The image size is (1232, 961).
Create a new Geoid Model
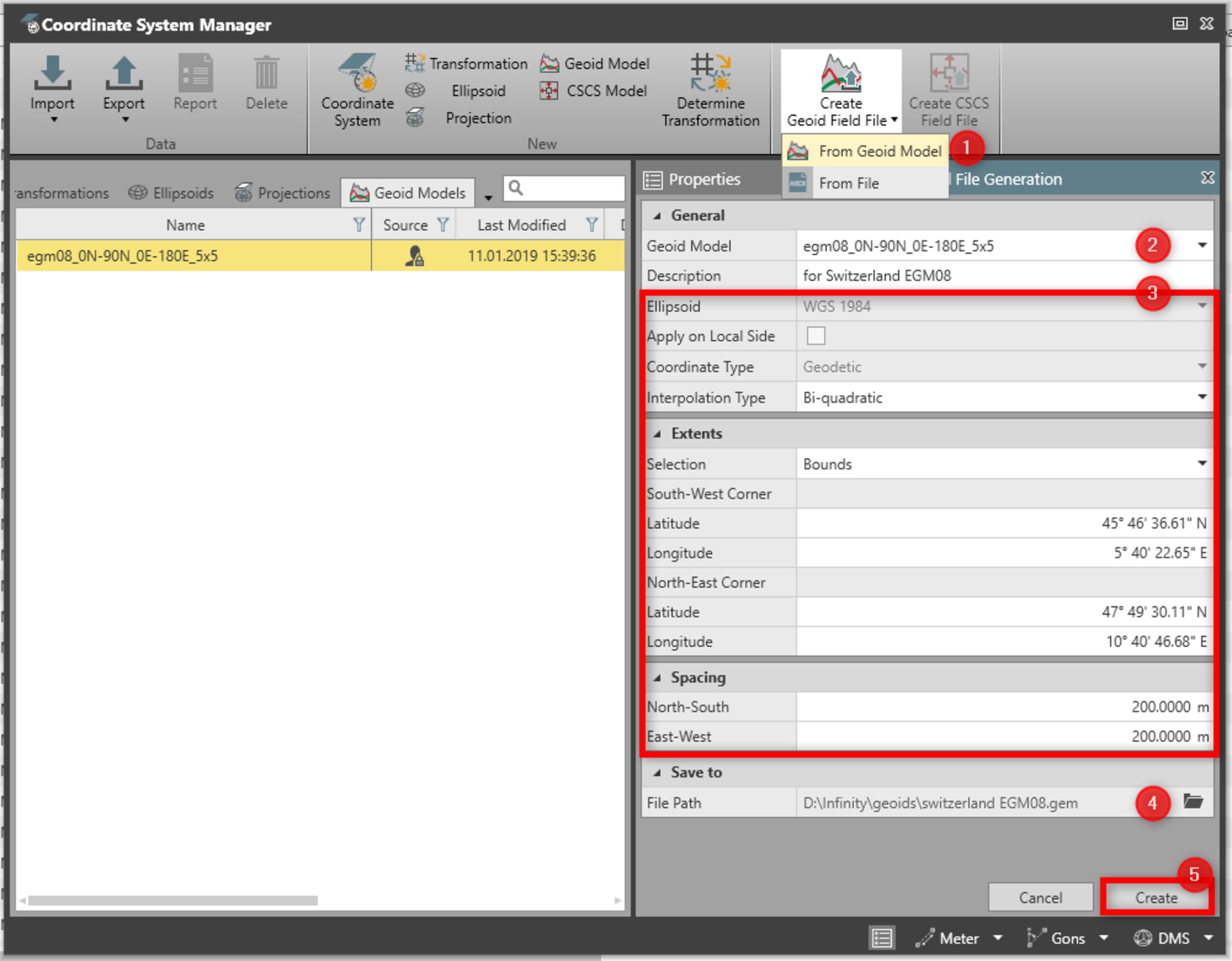click(594, 63)
